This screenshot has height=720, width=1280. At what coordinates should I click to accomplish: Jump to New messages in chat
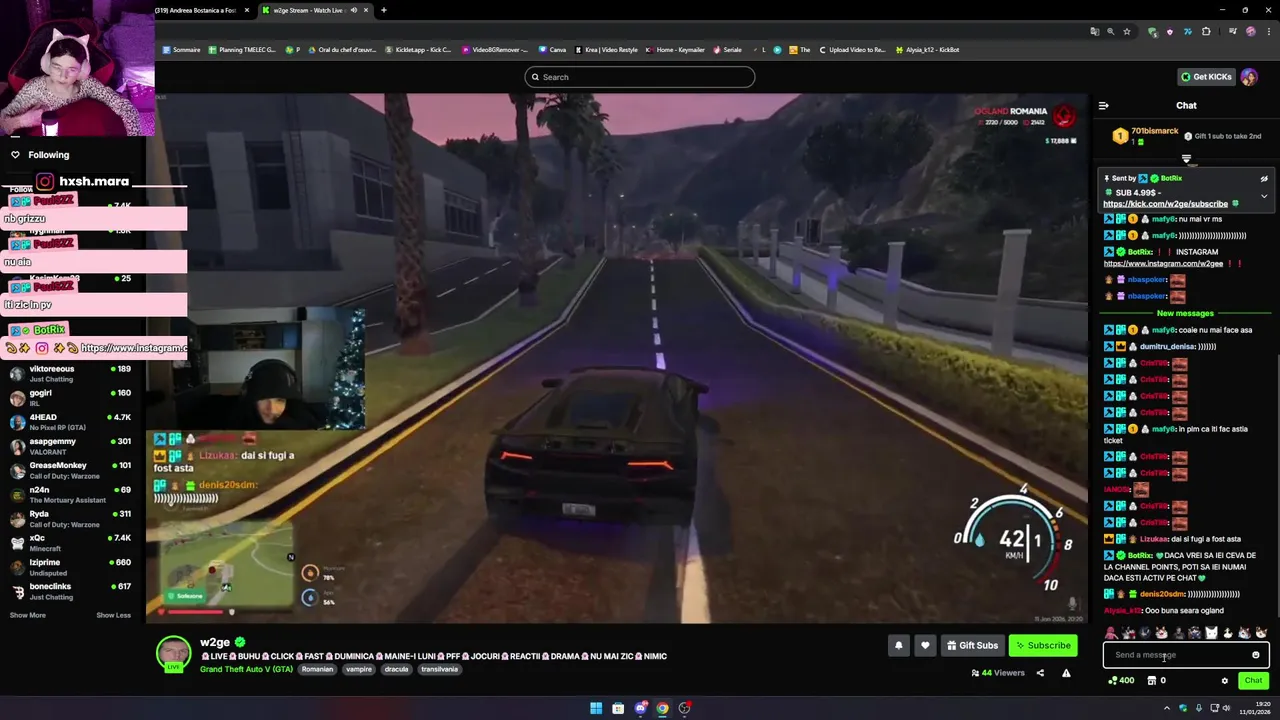(x=1185, y=313)
